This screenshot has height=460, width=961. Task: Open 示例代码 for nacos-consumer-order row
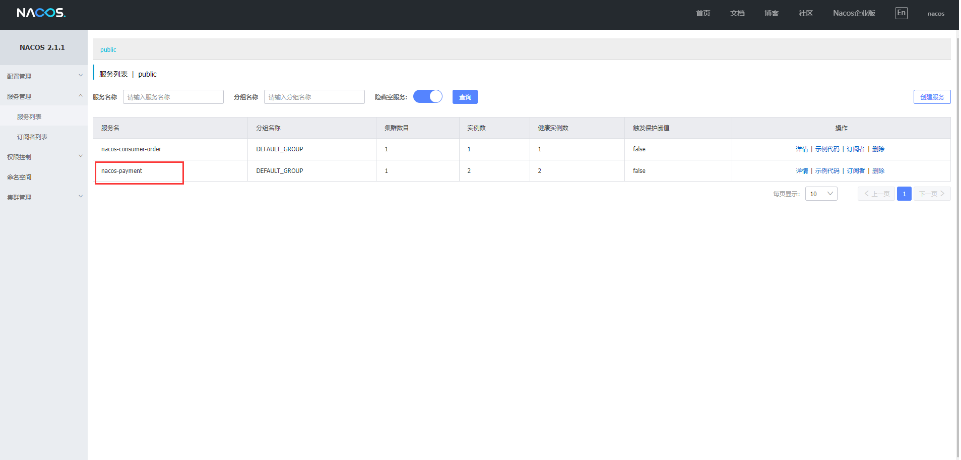tap(827, 149)
